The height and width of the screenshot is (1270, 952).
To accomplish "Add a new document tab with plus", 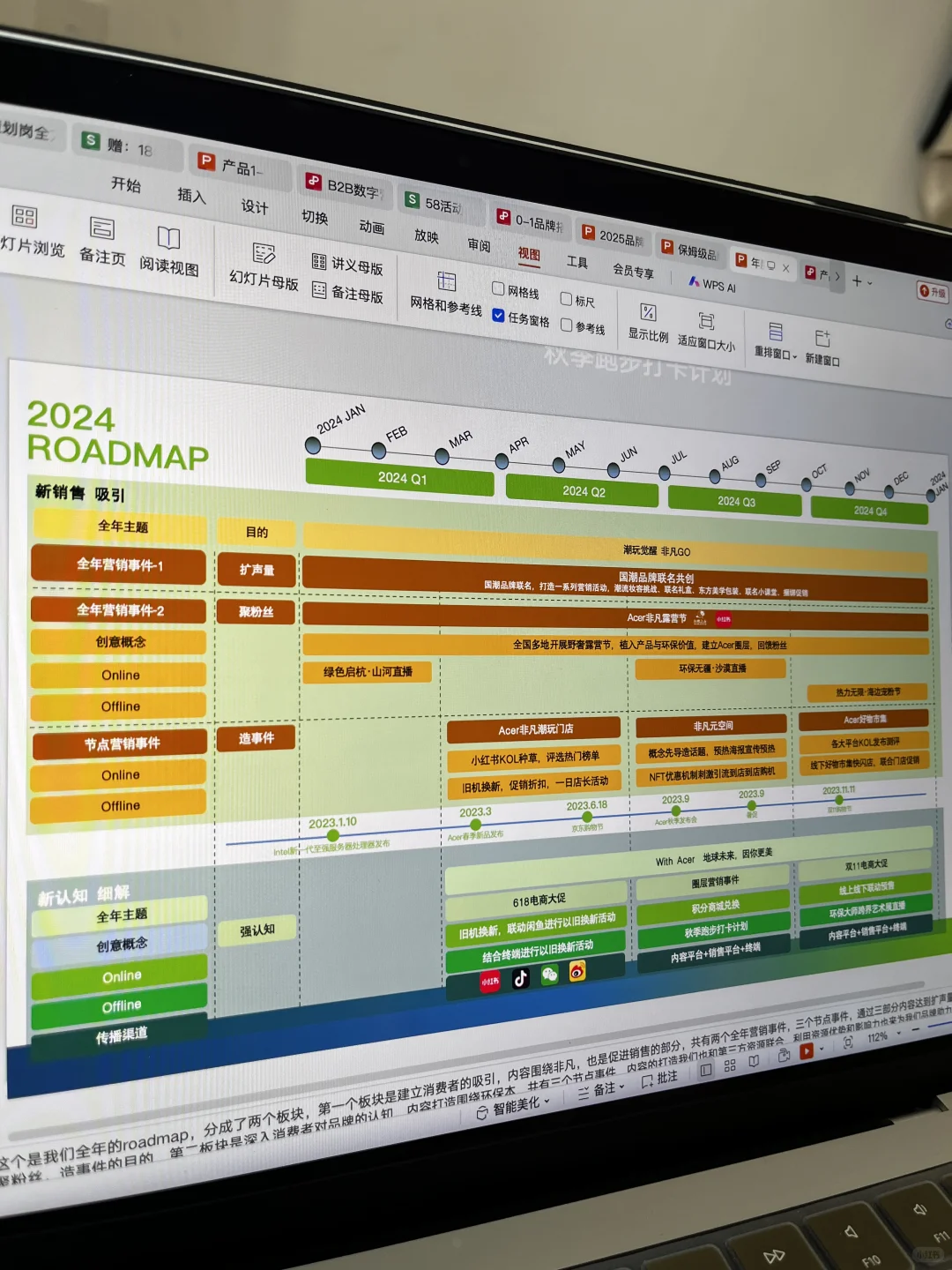I will click(856, 280).
